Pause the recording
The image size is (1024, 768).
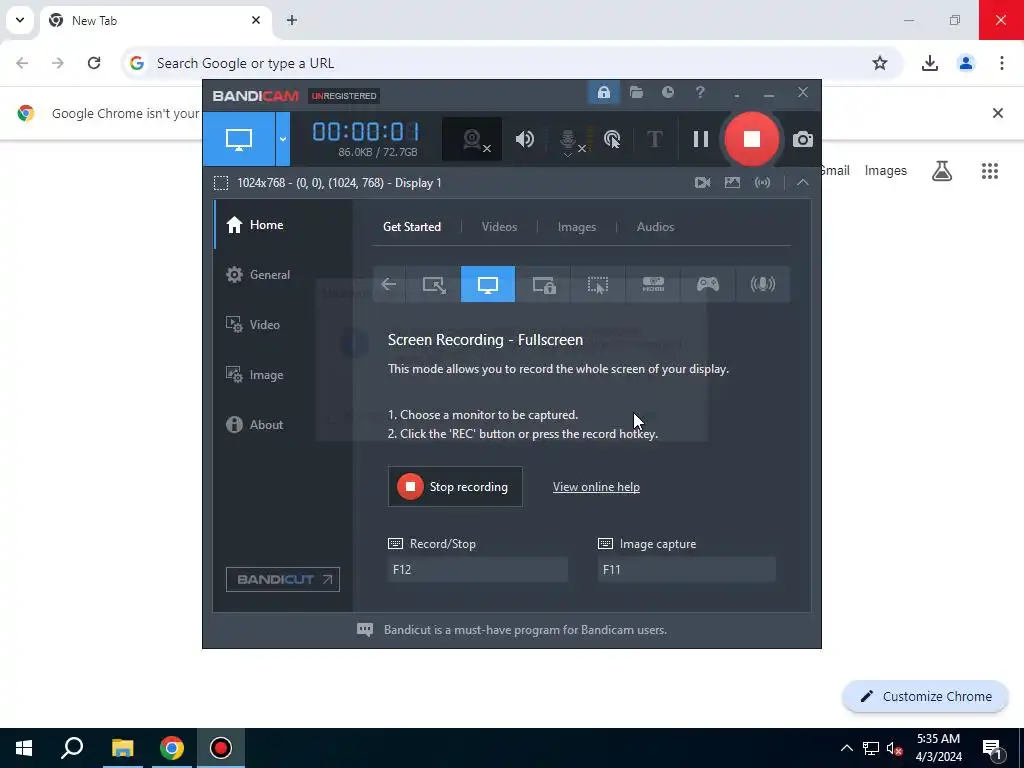point(701,139)
